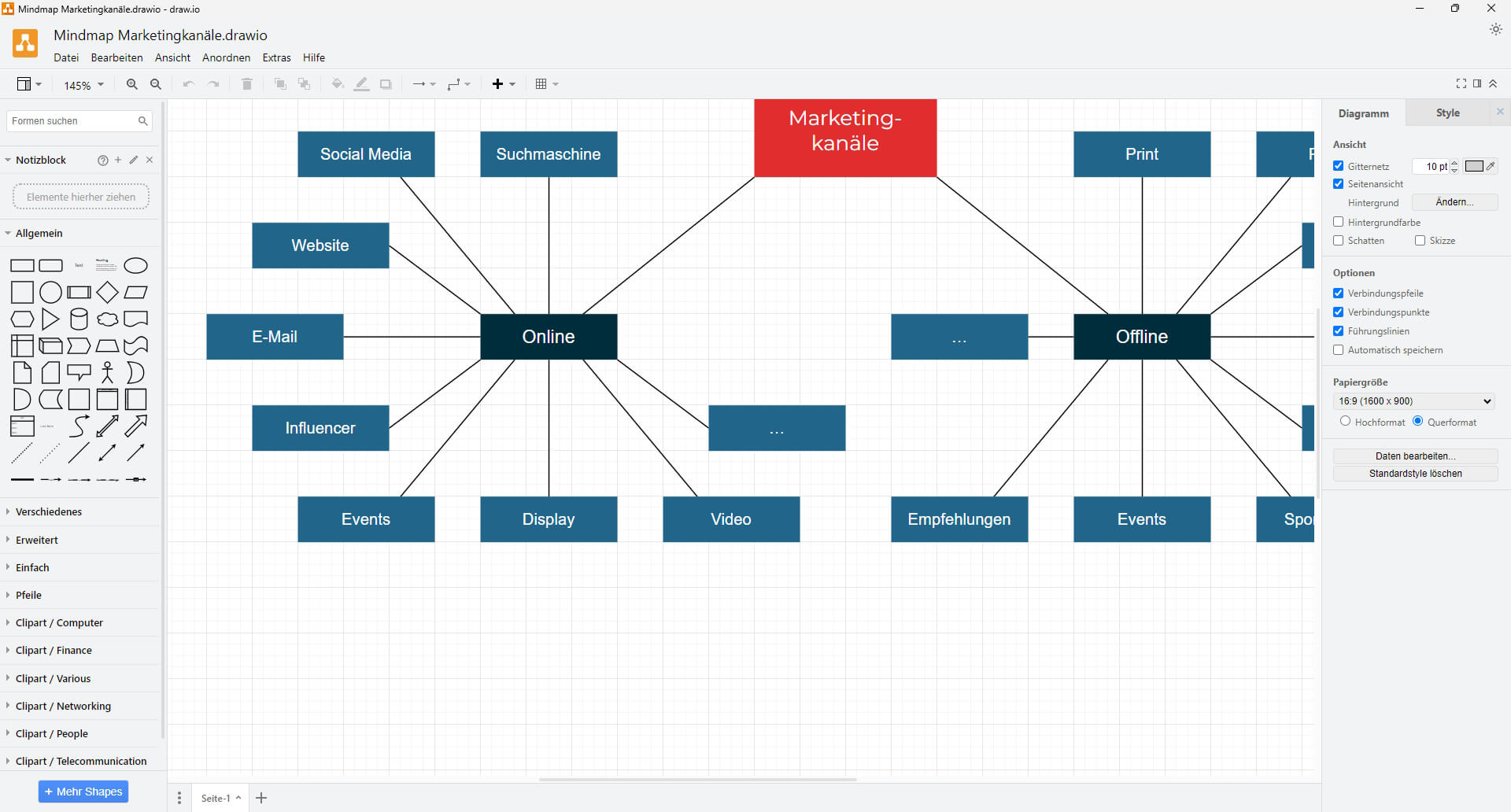The image size is (1511, 812).
Task: Open the Anordnen menu
Action: coord(226,57)
